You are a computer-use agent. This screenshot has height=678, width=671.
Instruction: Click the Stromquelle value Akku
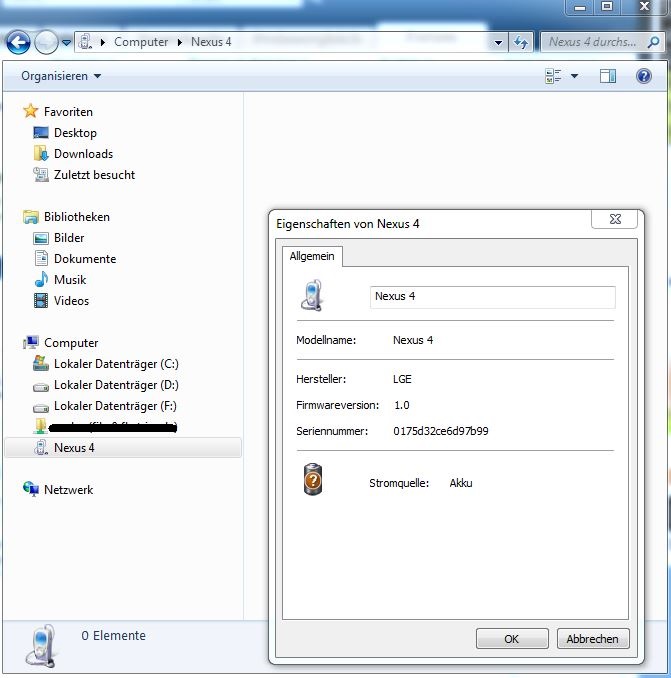click(461, 483)
